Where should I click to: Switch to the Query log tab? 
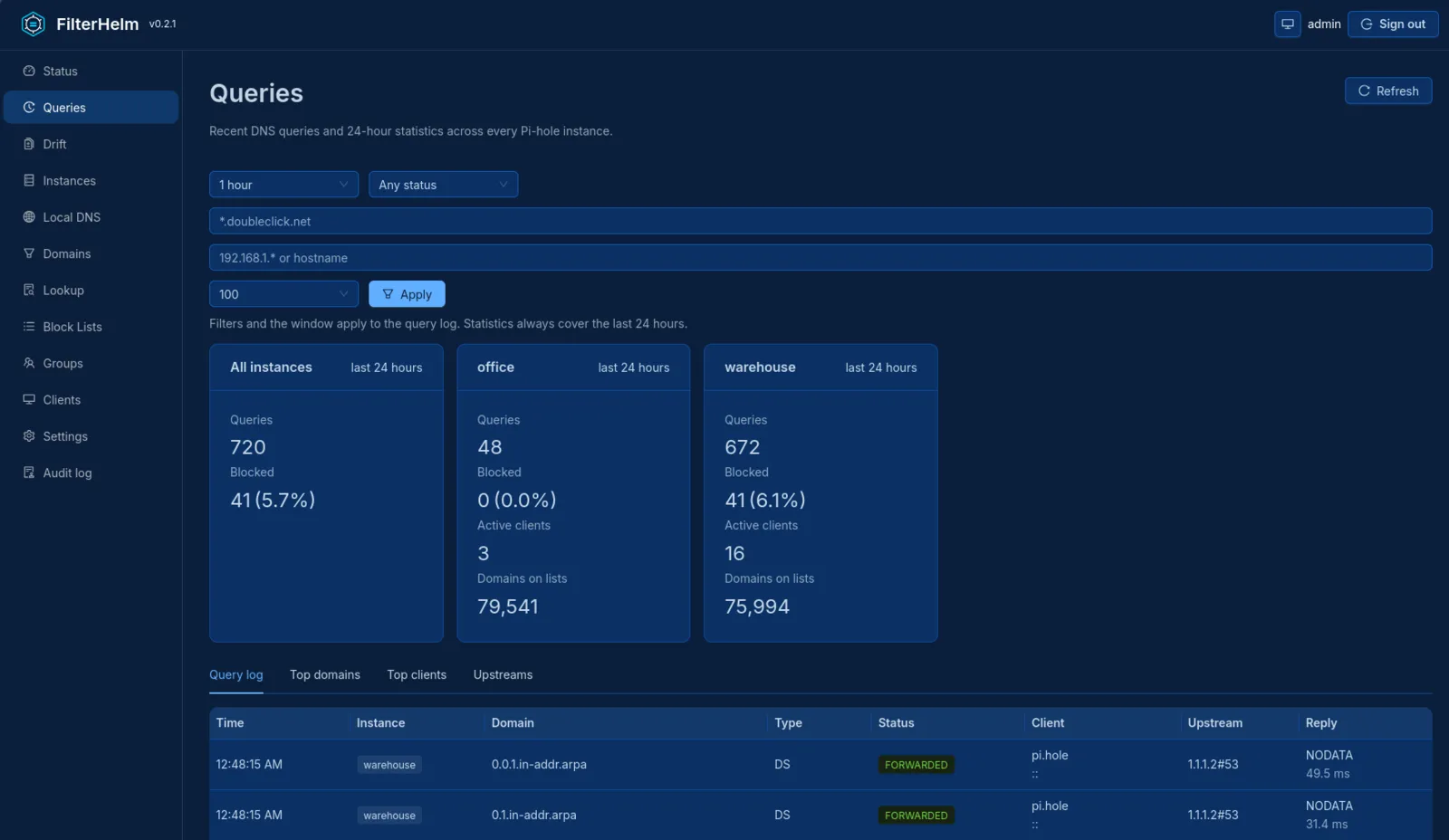tap(236, 675)
